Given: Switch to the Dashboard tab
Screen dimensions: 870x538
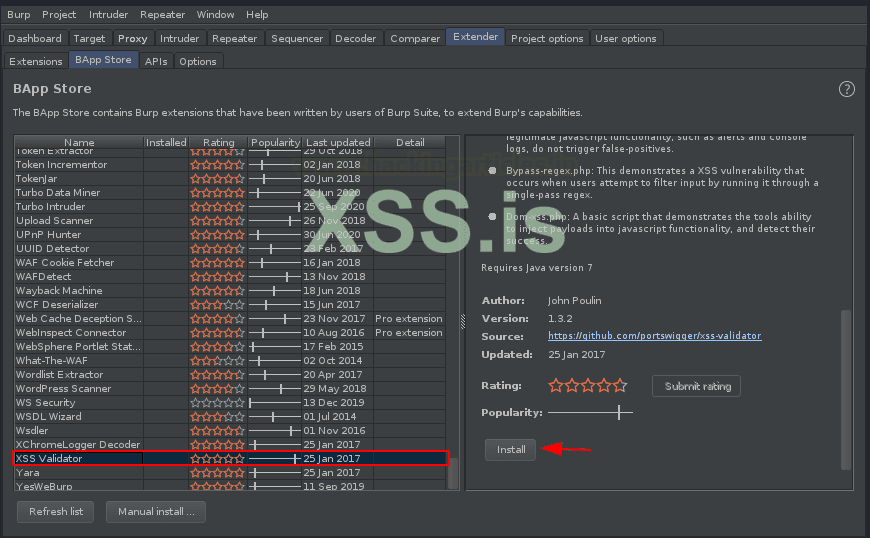Looking at the screenshot, I should [35, 38].
